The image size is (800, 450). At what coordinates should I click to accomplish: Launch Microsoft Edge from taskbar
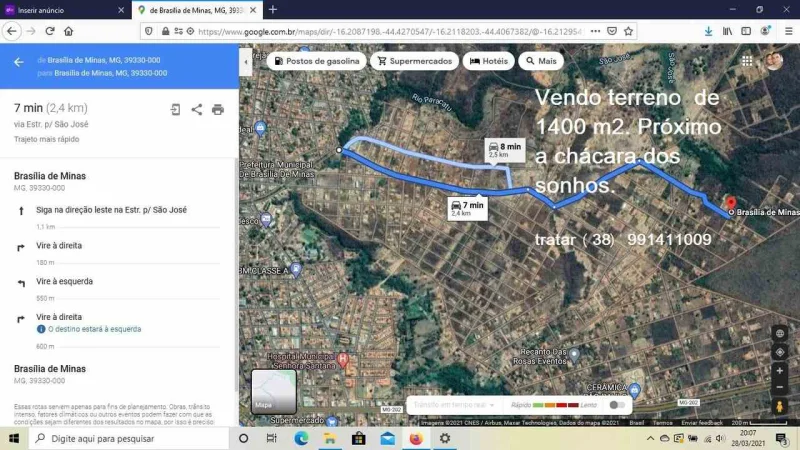(301, 438)
